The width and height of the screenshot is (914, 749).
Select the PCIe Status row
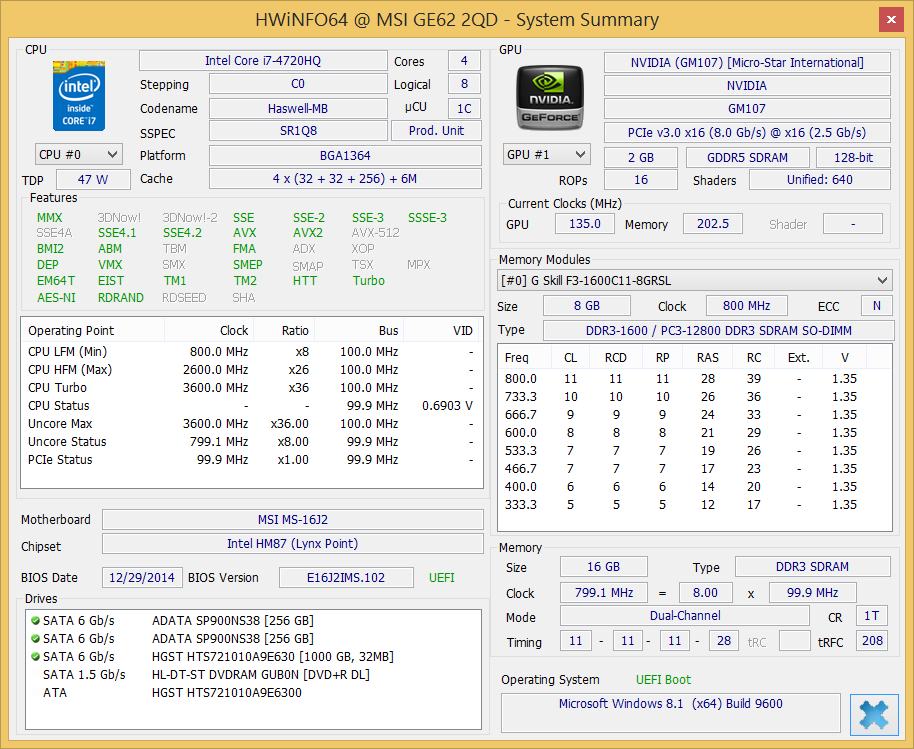pos(252,460)
